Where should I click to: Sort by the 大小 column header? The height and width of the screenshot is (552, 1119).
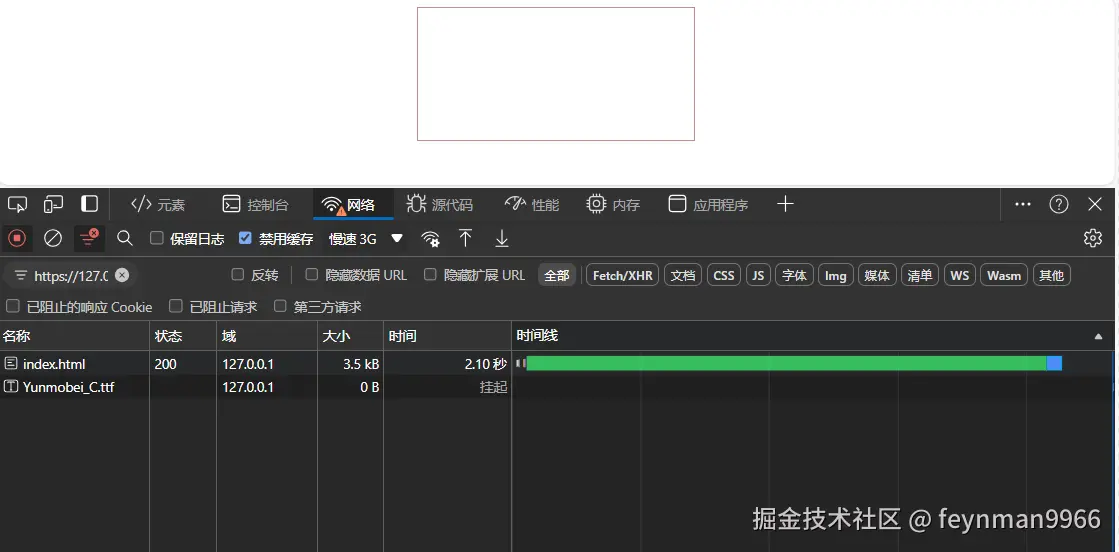click(350, 336)
